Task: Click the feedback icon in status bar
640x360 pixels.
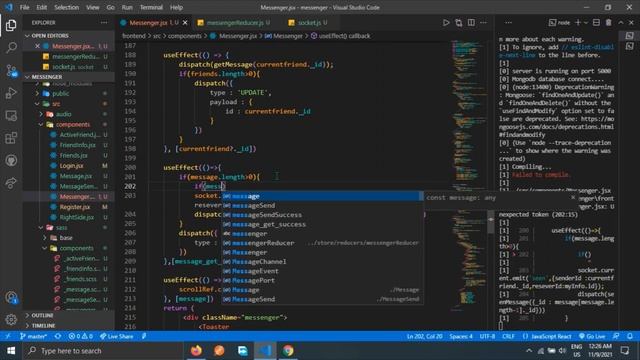Action: pos(616,336)
